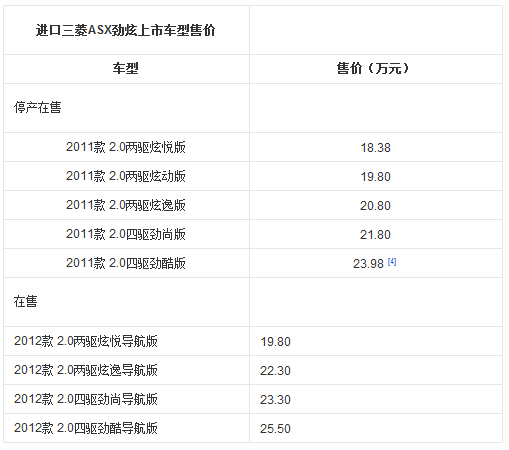
Task: Click the price 21.80
Action: (375, 235)
